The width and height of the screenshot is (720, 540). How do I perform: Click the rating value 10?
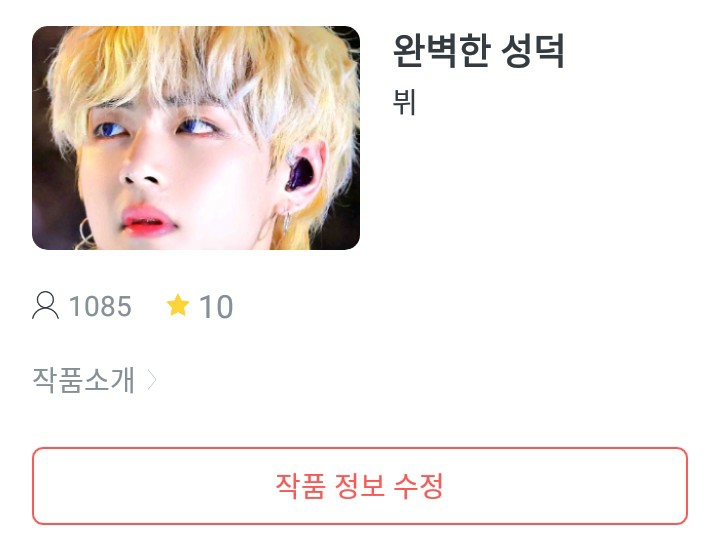pyautogui.click(x=216, y=307)
